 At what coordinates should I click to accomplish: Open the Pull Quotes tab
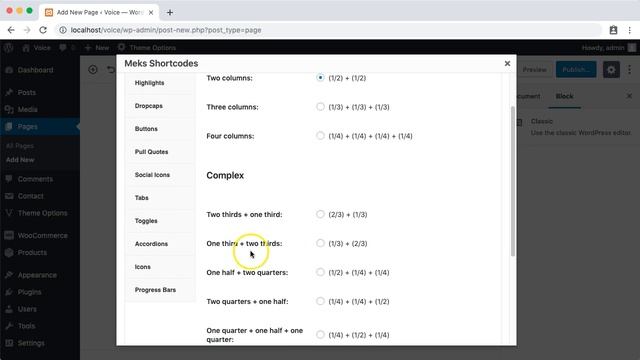(x=160, y=151)
